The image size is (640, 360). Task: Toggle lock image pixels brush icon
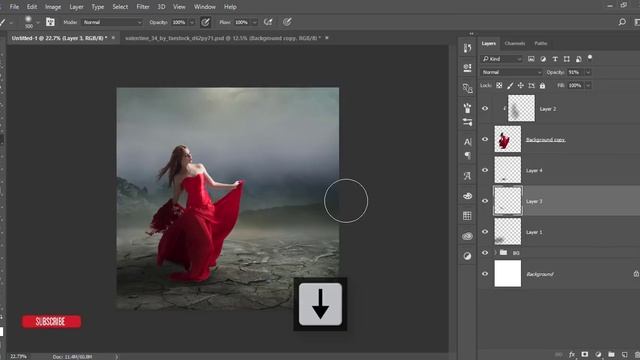click(x=510, y=85)
